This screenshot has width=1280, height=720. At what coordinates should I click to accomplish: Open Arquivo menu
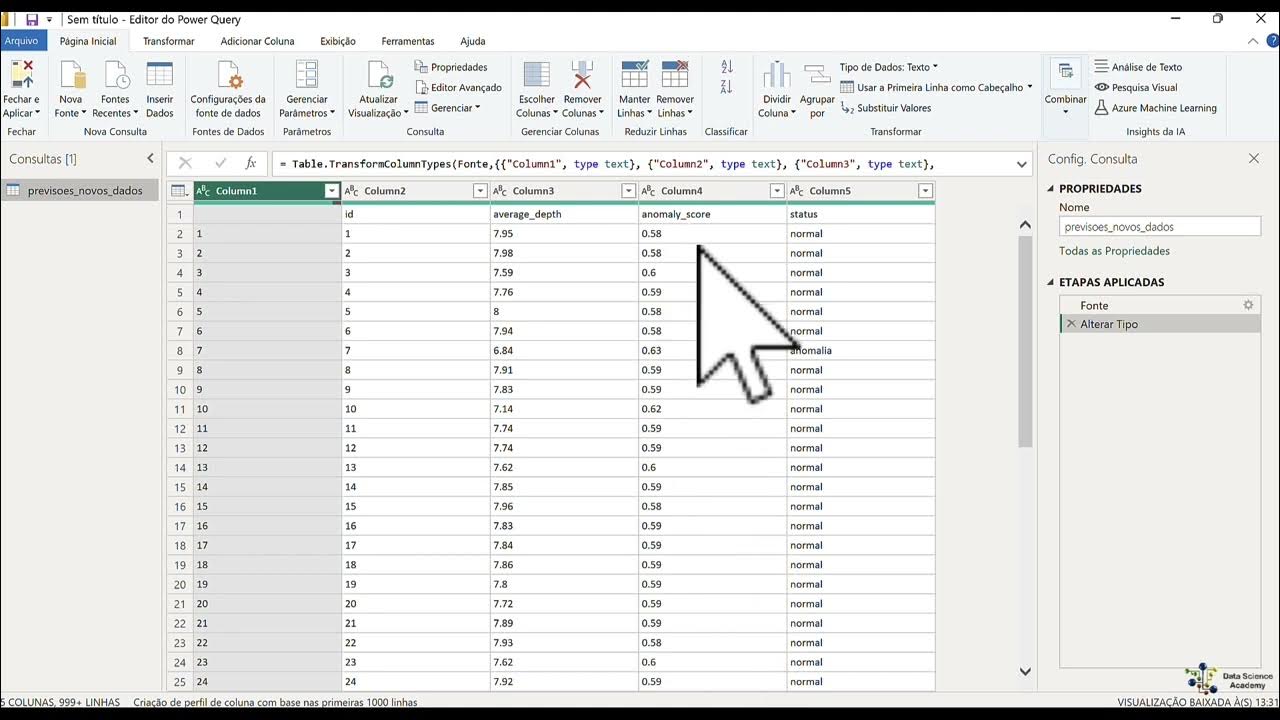[x=21, y=41]
